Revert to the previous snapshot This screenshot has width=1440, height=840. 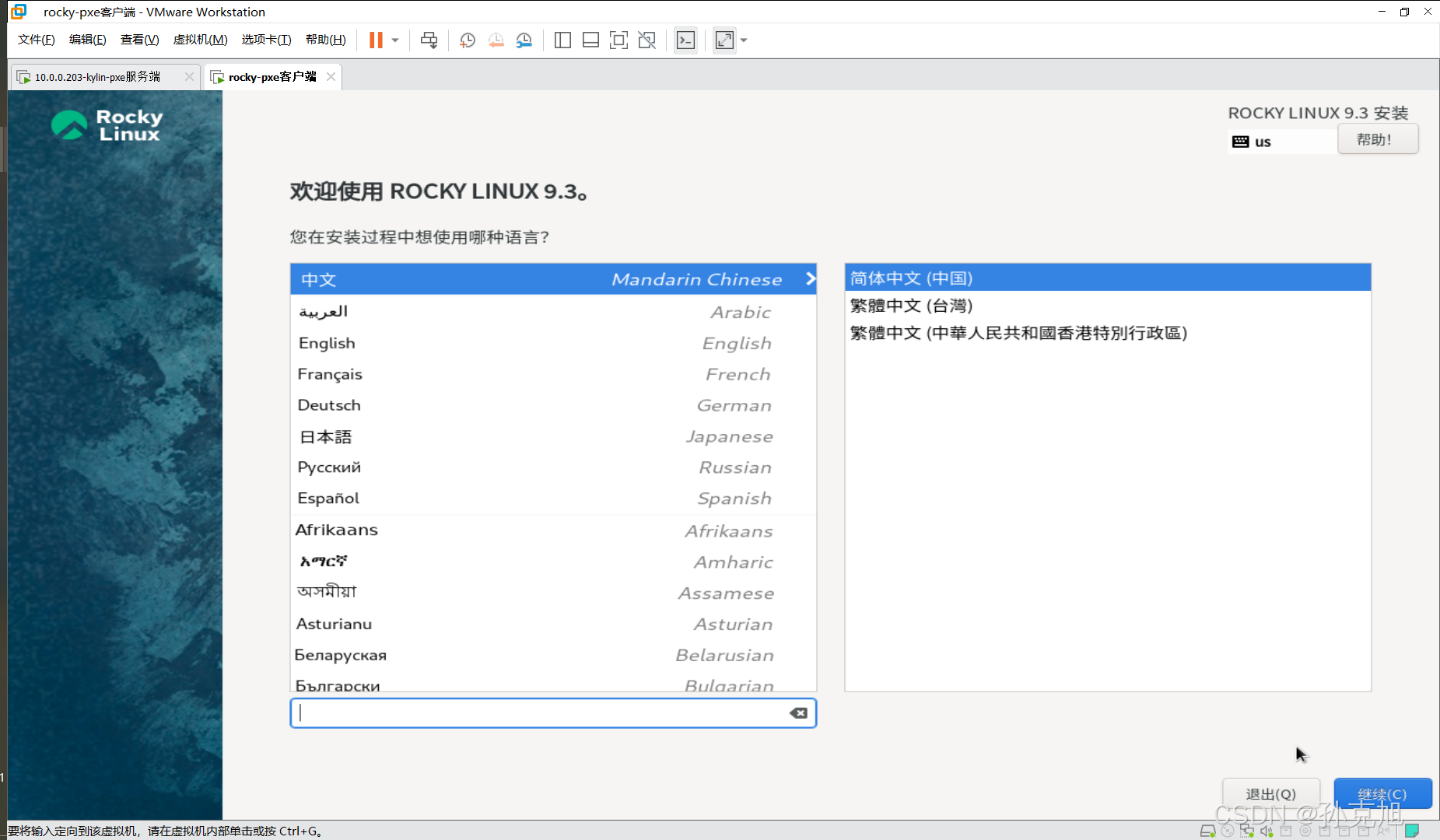(496, 40)
